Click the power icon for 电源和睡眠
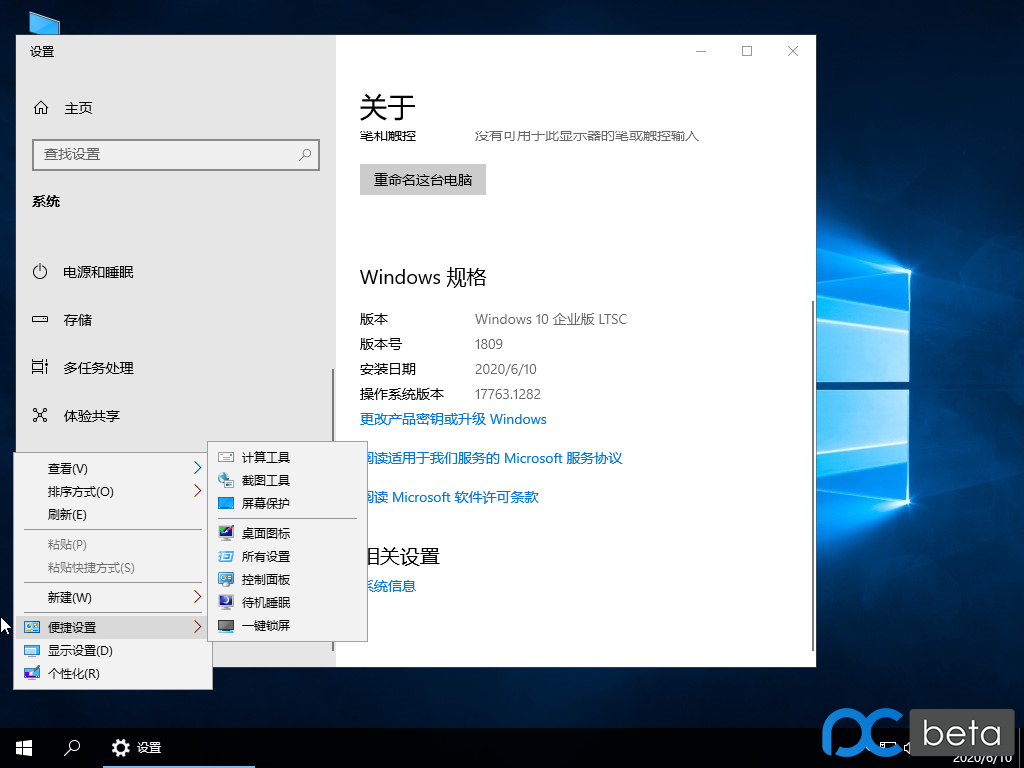1024x768 pixels. (40, 272)
